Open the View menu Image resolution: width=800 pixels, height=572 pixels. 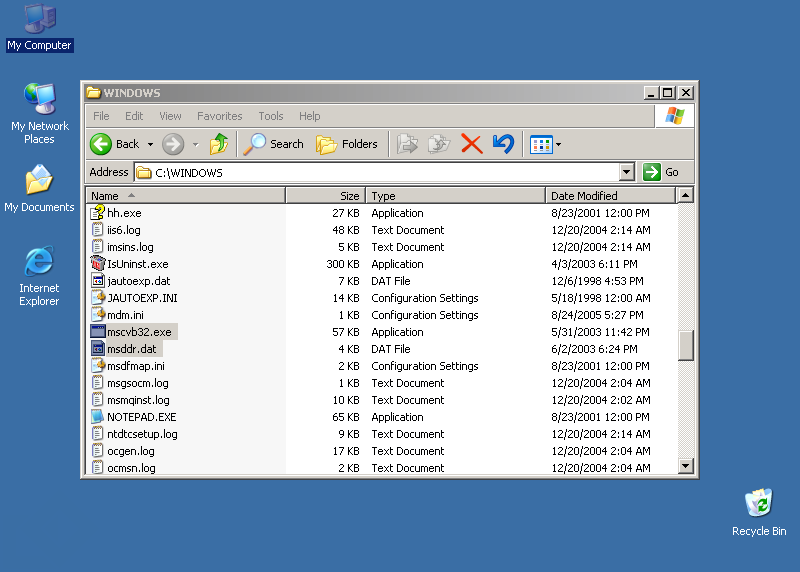coord(170,116)
